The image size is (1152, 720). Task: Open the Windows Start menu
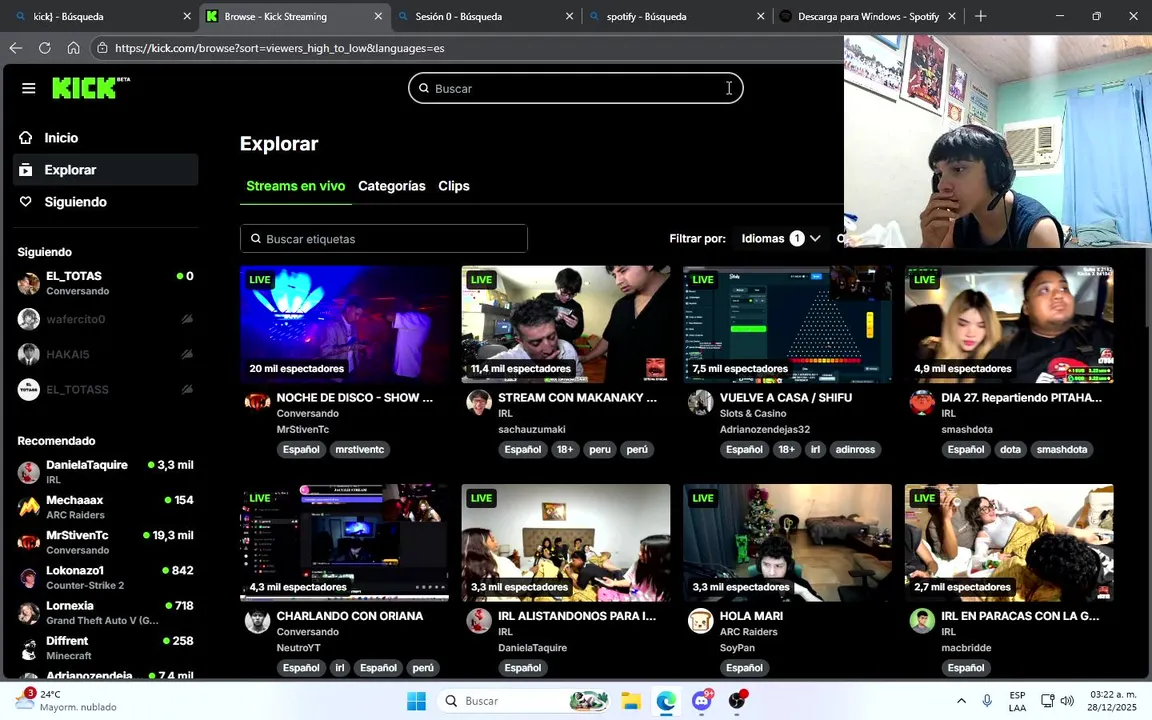pos(417,701)
